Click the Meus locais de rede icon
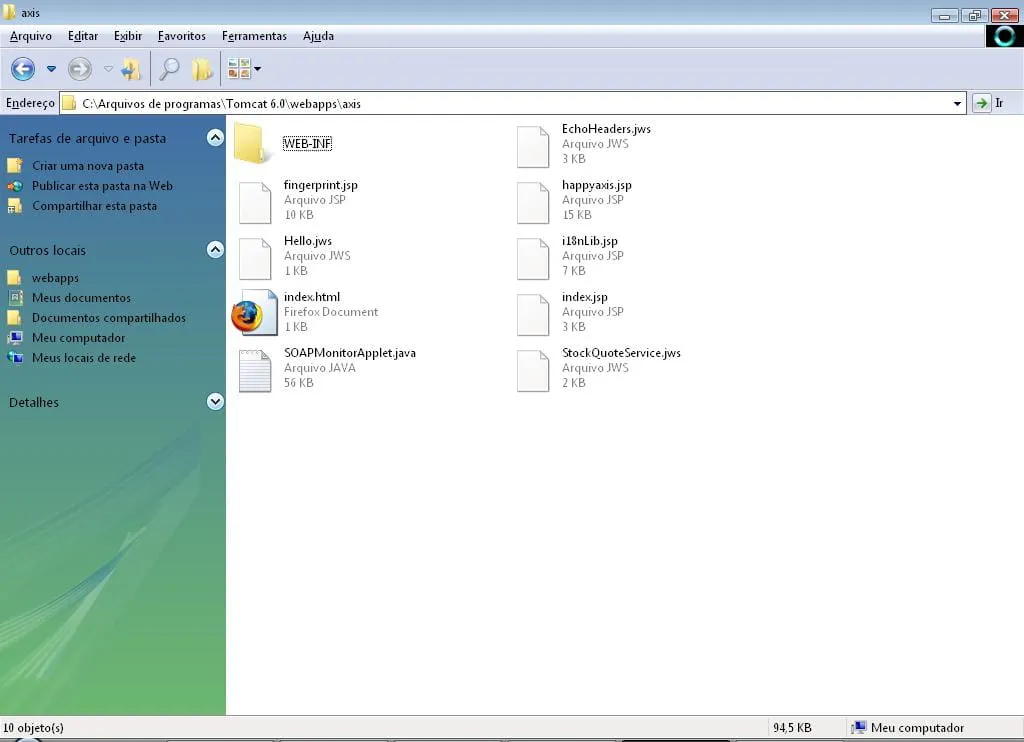Image resolution: width=1024 pixels, height=742 pixels. (14, 357)
